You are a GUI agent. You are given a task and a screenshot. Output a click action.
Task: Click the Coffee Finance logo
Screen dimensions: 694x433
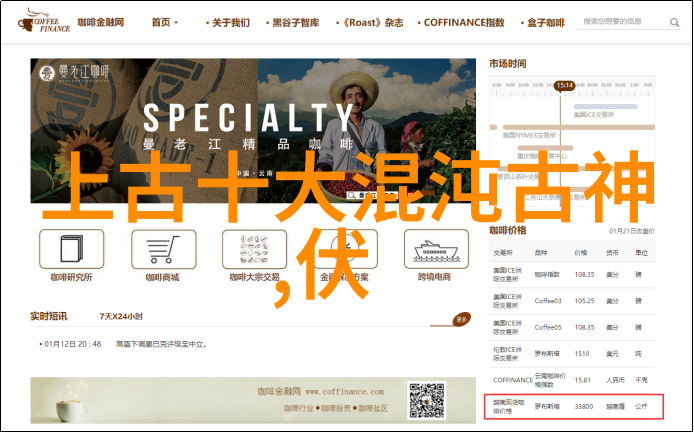pos(44,21)
